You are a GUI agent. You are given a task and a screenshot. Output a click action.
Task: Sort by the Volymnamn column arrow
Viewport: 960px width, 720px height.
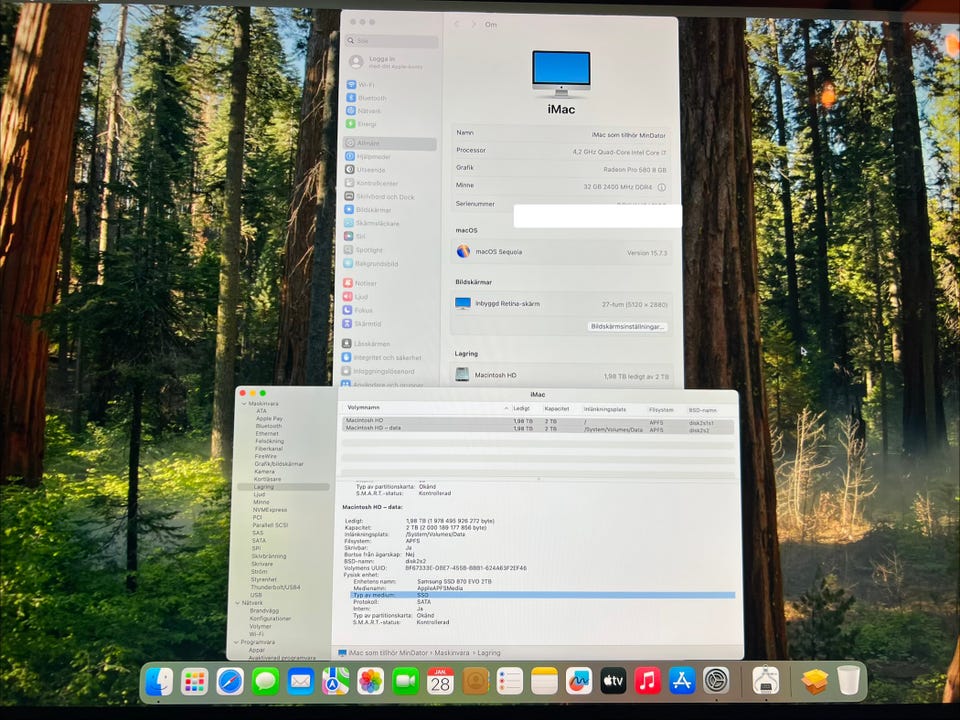[x=506, y=408]
